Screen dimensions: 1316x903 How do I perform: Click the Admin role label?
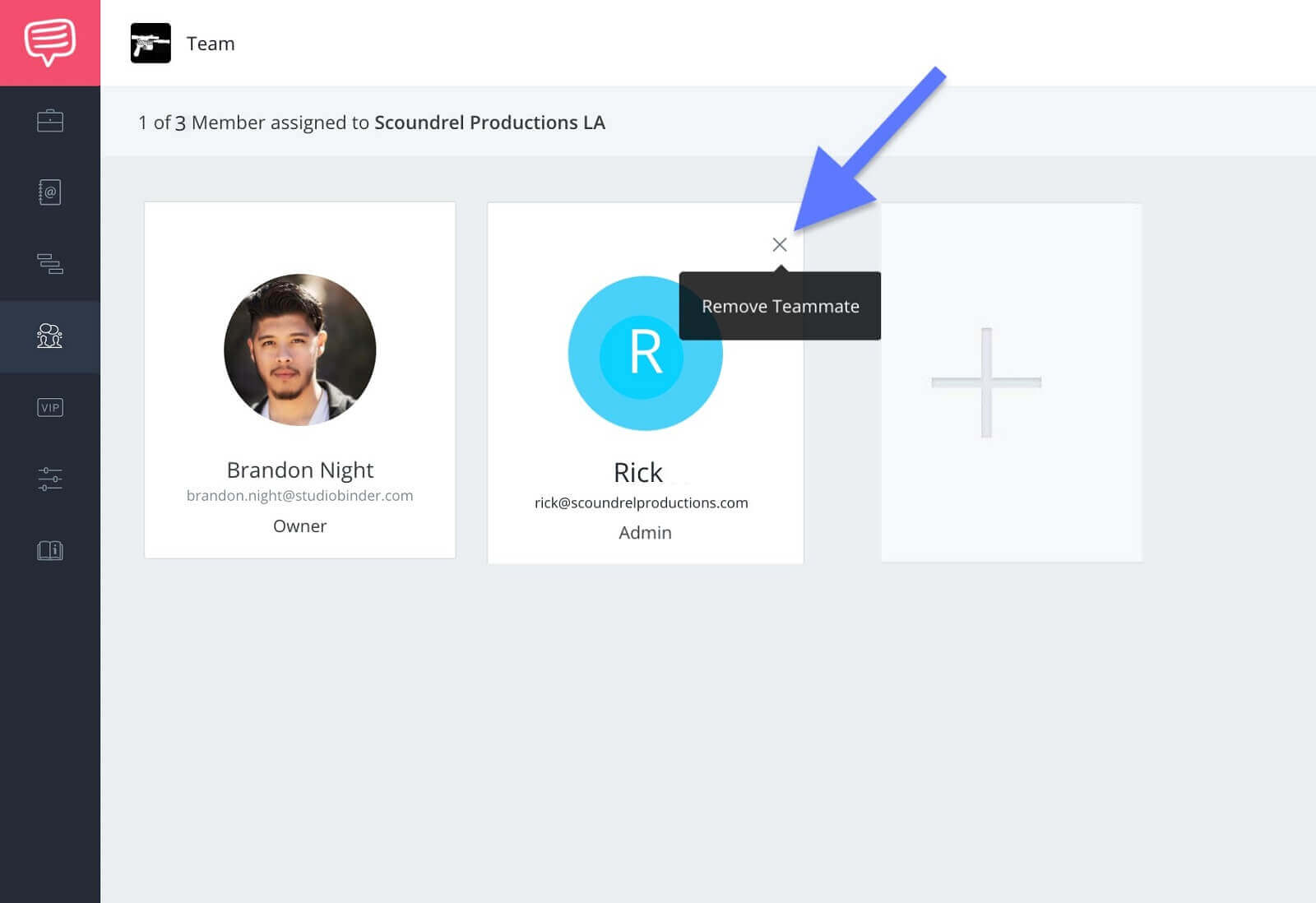coord(645,533)
